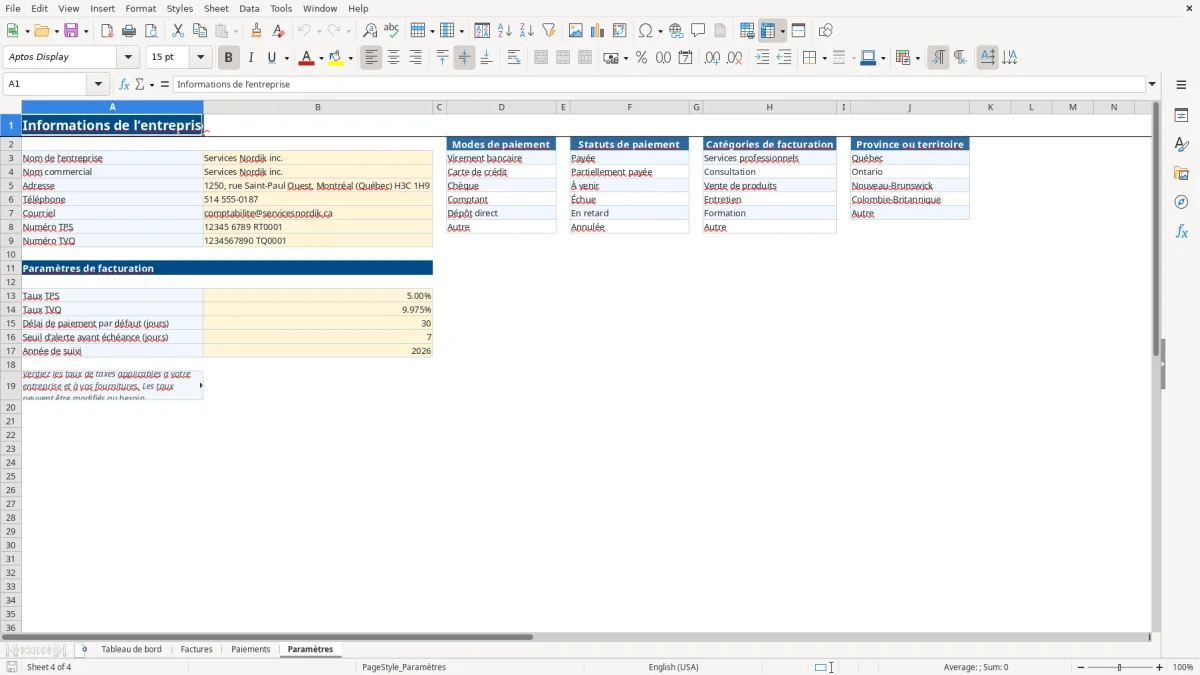Viewport: 1200px width, 675px height.
Task: Expand the Name Box dropdown
Action: pyautogui.click(x=98, y=84)
